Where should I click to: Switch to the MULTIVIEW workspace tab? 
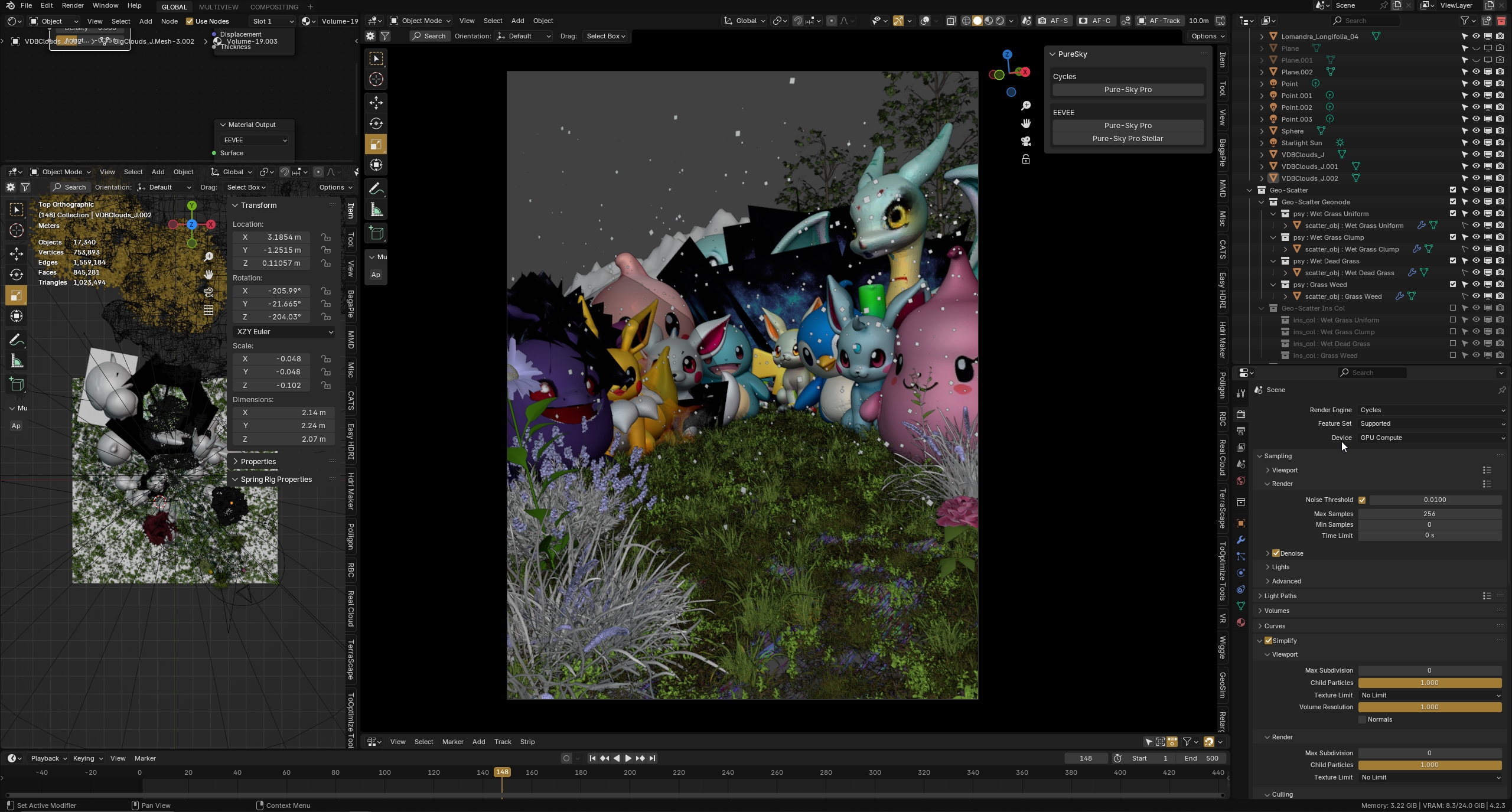click(x=219, y=6)
